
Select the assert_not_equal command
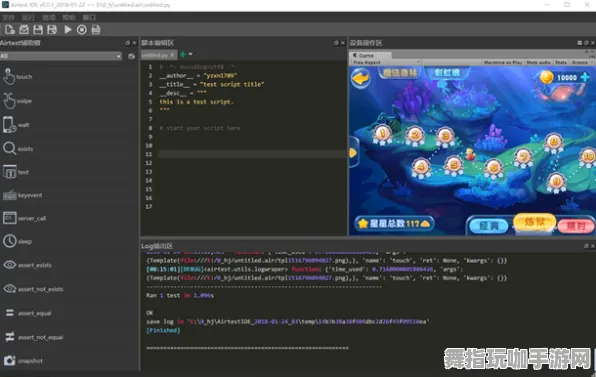click(x=33, y=337)
